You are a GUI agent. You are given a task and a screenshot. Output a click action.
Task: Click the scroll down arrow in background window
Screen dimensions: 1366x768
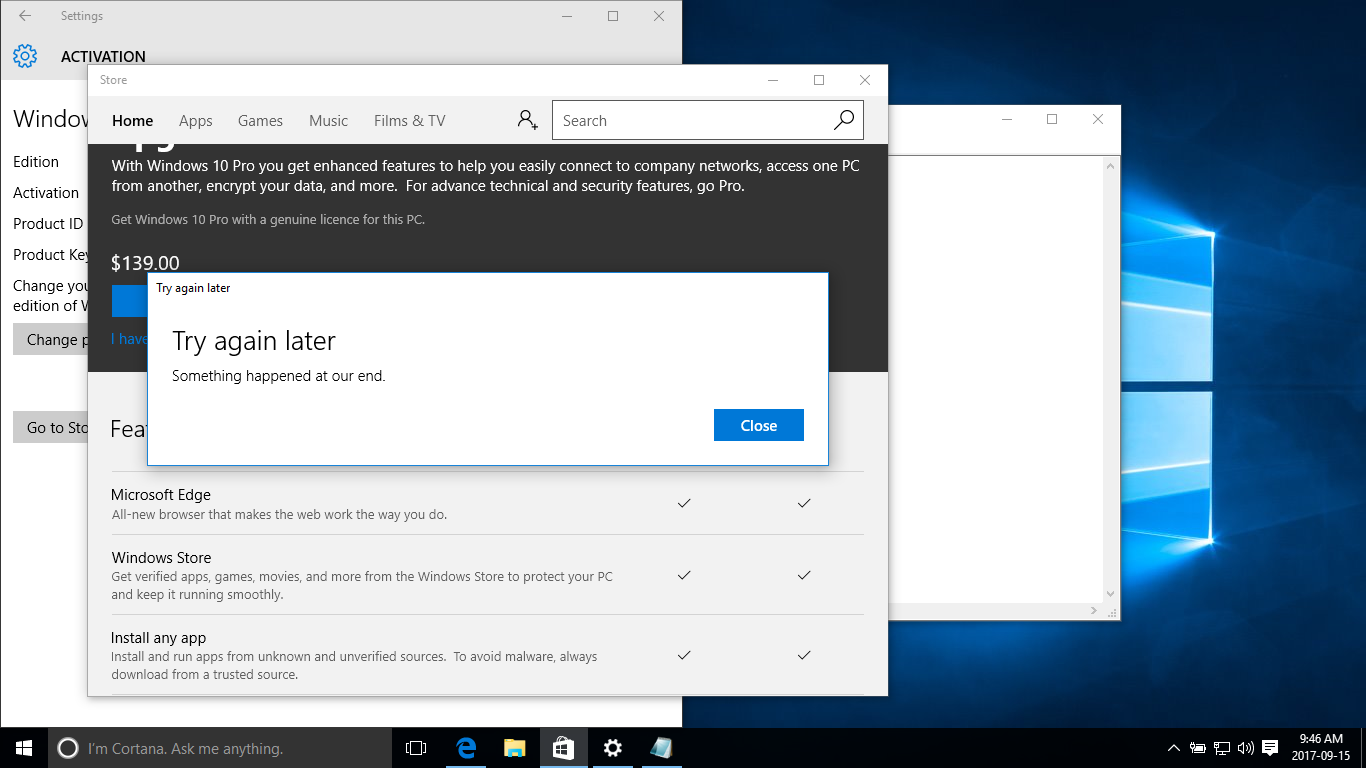[1111, 594]
